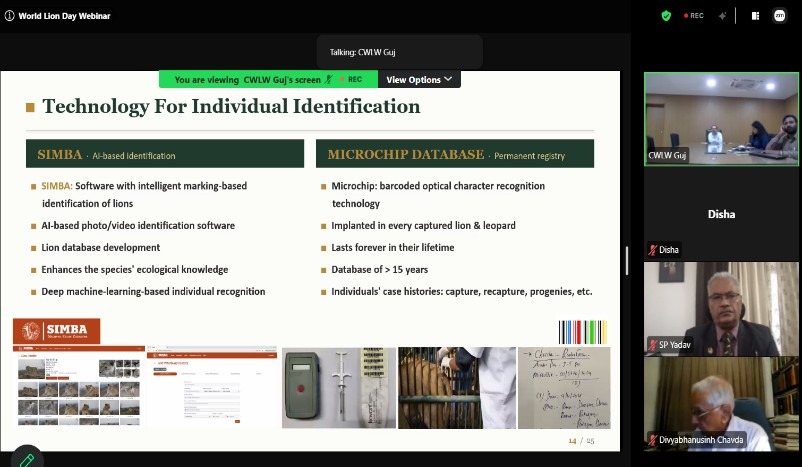Click the muted microphone icon next to Disha
Screen dimensions: 802x467
(x=653, y=250)
